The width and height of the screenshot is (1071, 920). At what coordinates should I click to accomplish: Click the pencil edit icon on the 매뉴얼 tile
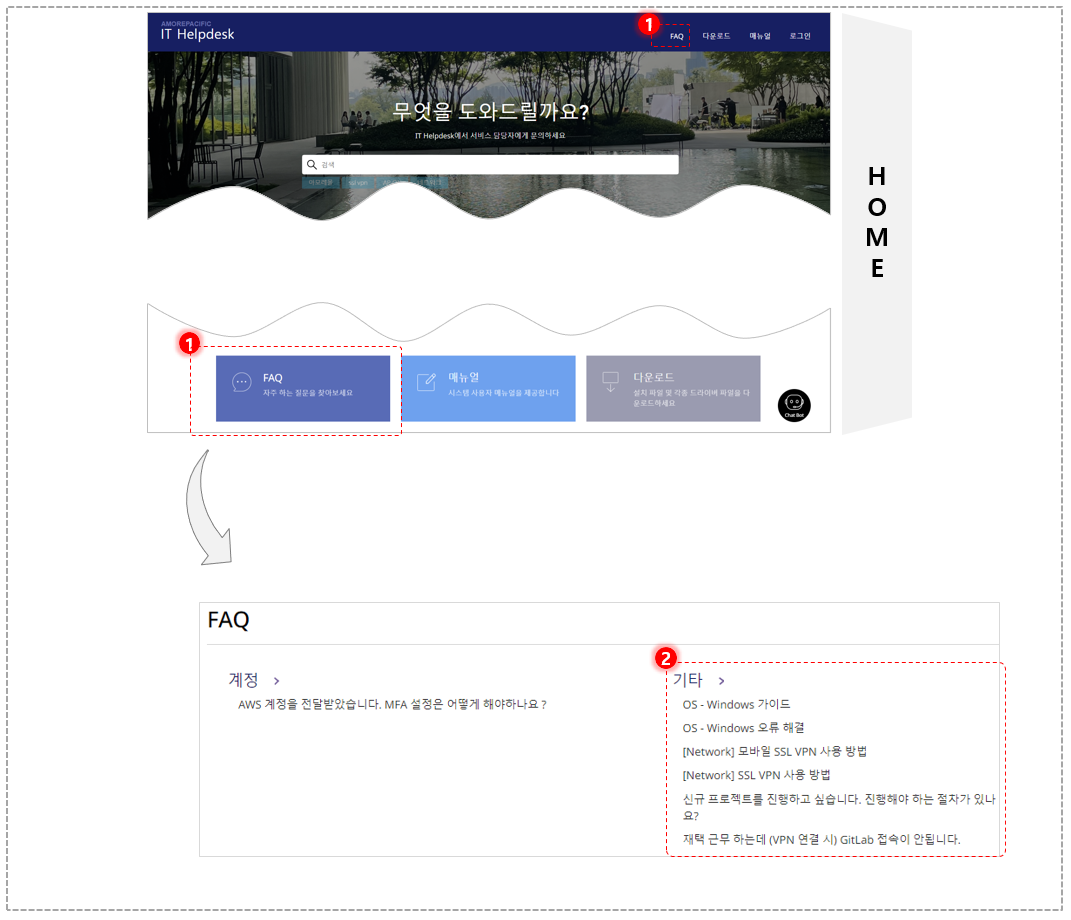[426, 382]
